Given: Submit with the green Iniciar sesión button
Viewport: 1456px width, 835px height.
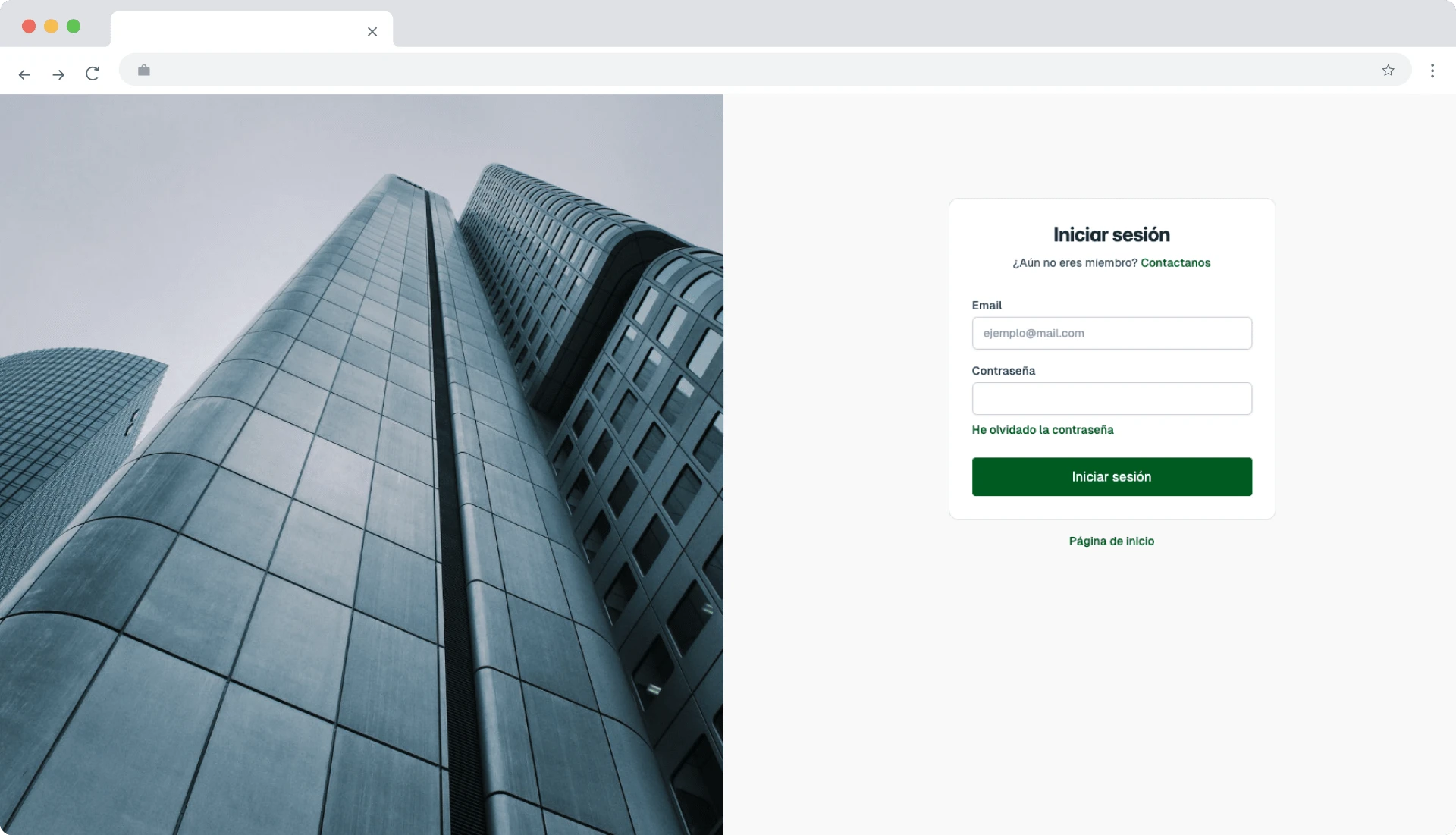Looking at the screenshot, I should (x=1112, y=477).
